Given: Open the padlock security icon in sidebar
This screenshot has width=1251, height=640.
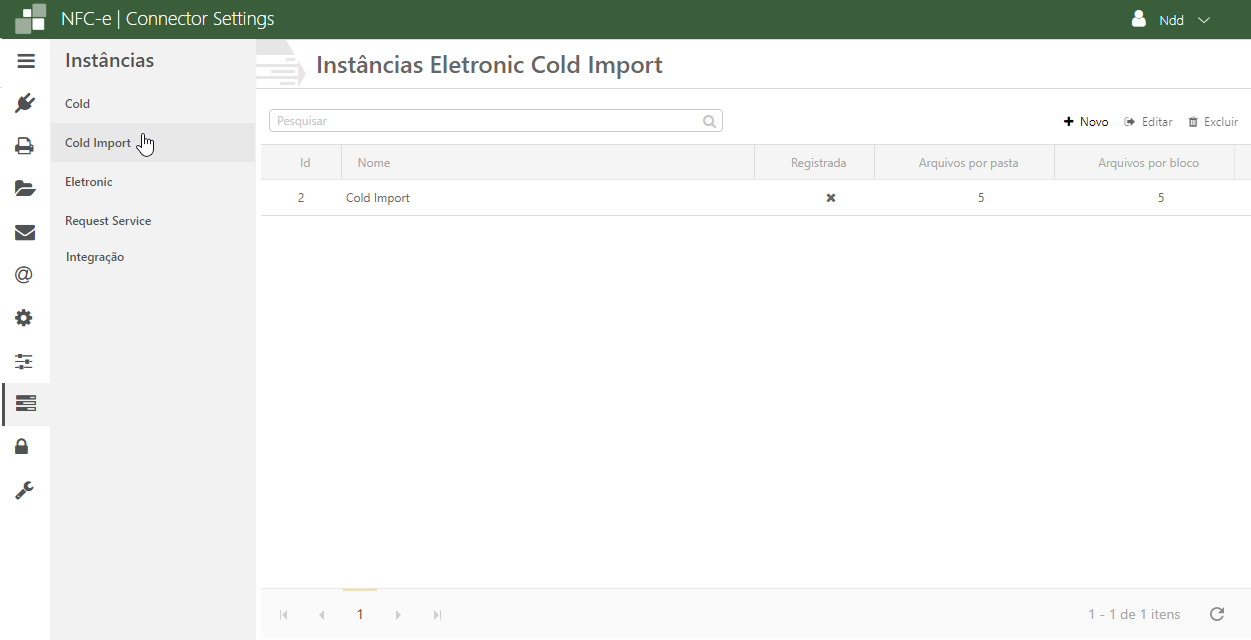Looking at the screenshot, I should click(22, 447).
